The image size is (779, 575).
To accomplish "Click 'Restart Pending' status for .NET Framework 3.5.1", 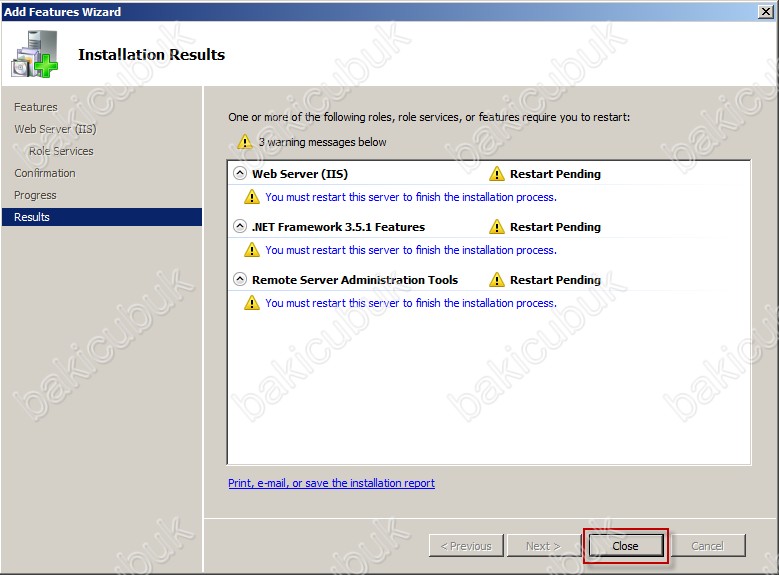I will [x=555, y=227].
